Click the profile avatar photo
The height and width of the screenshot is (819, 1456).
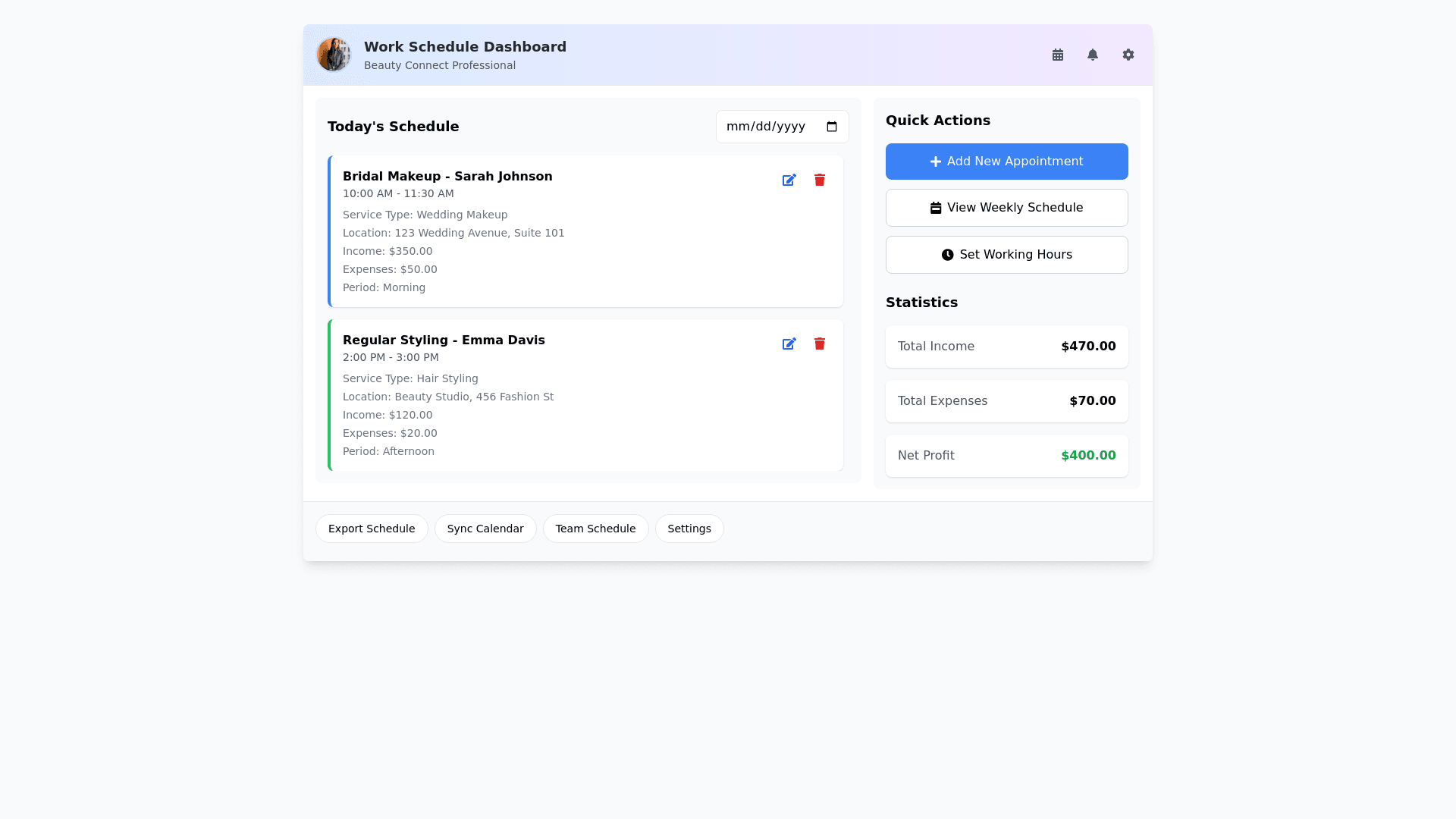click(x=334, y=55)
